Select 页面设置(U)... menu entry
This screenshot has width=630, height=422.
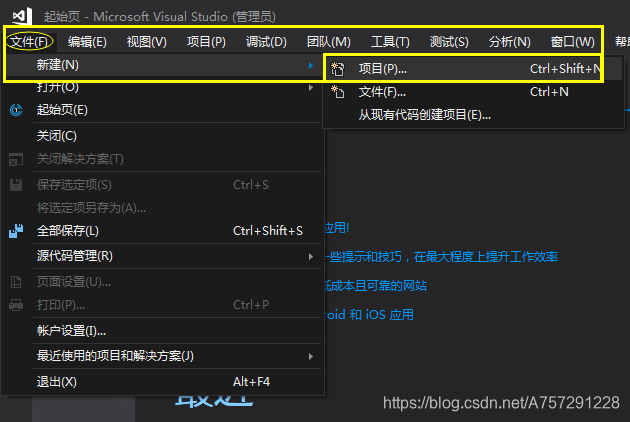(x=162, y=282)
